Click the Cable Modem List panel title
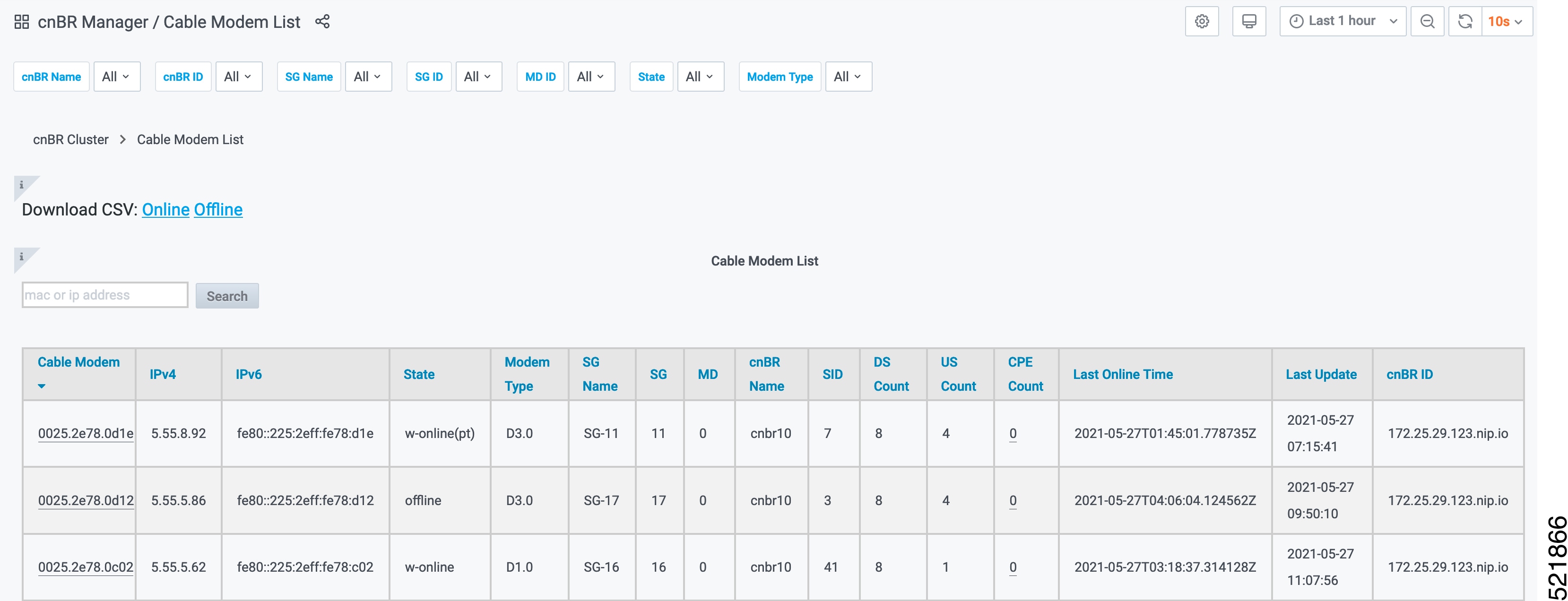 pos(764,261)
